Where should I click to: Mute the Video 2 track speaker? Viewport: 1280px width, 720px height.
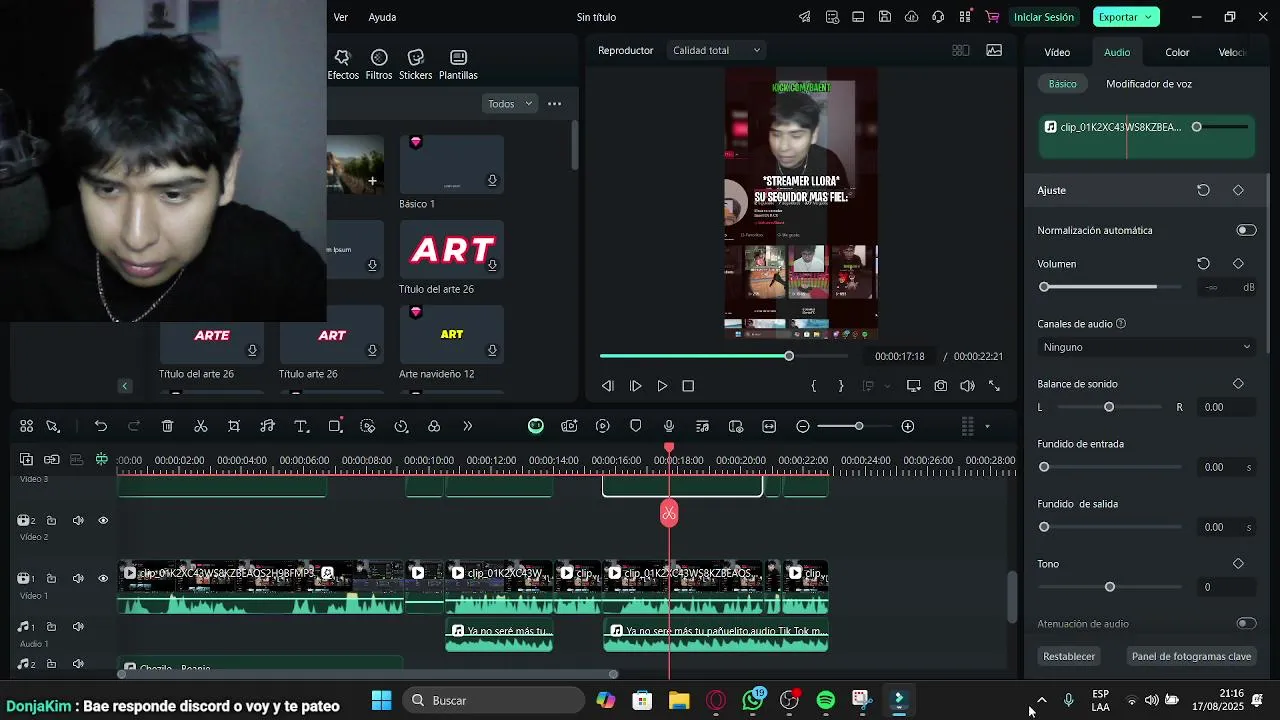pyautogui.click(x=78, y=520)
